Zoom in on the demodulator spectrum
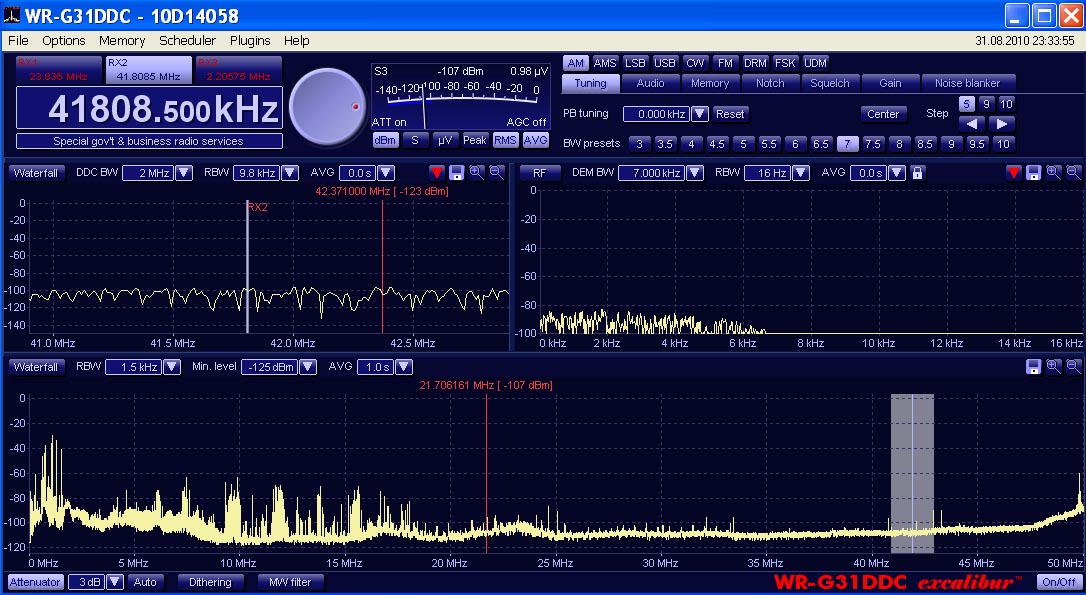This screenshot has width=1086, height=595. coord(1053,172)
